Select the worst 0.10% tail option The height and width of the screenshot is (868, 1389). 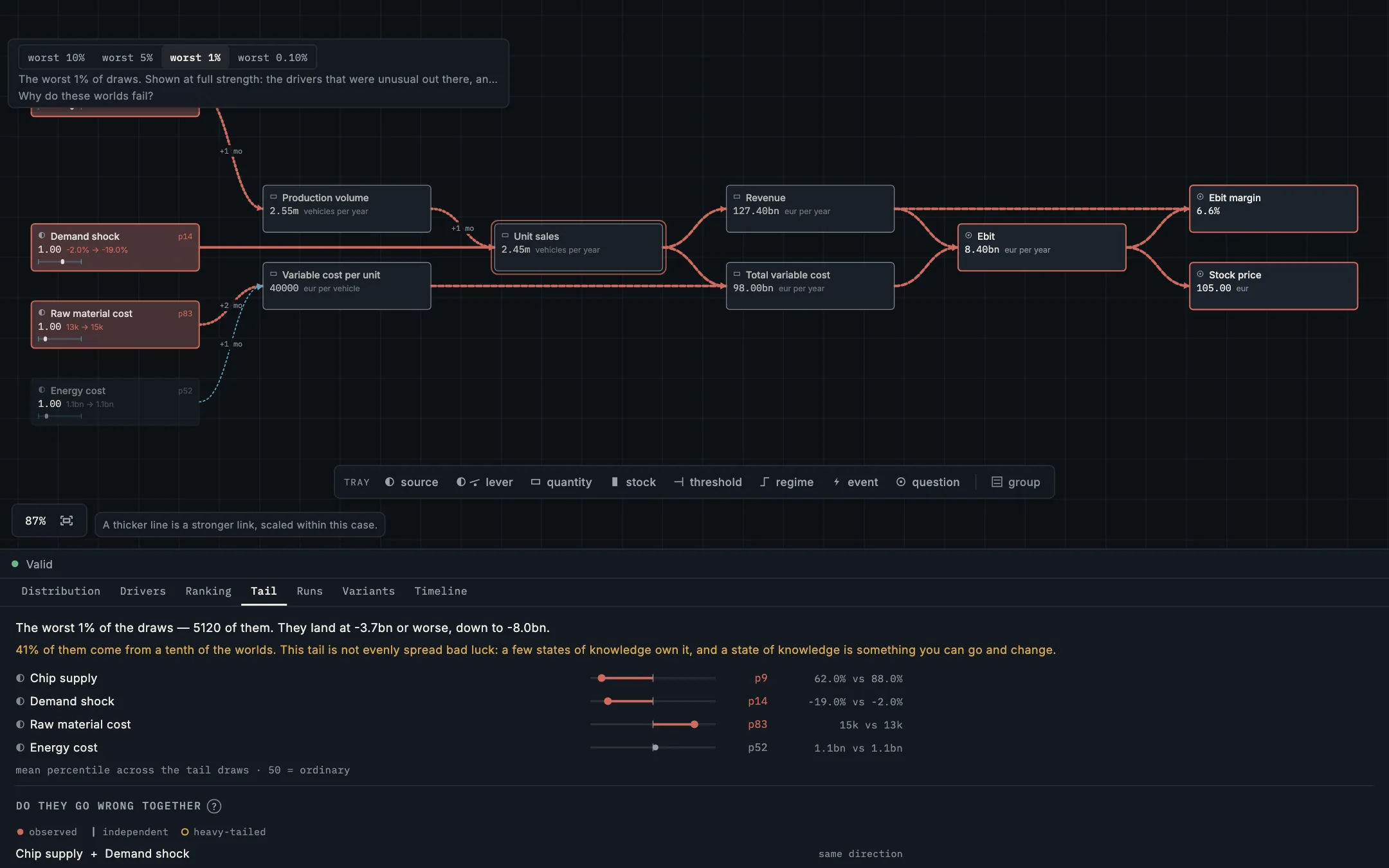[x=273, y=58]
